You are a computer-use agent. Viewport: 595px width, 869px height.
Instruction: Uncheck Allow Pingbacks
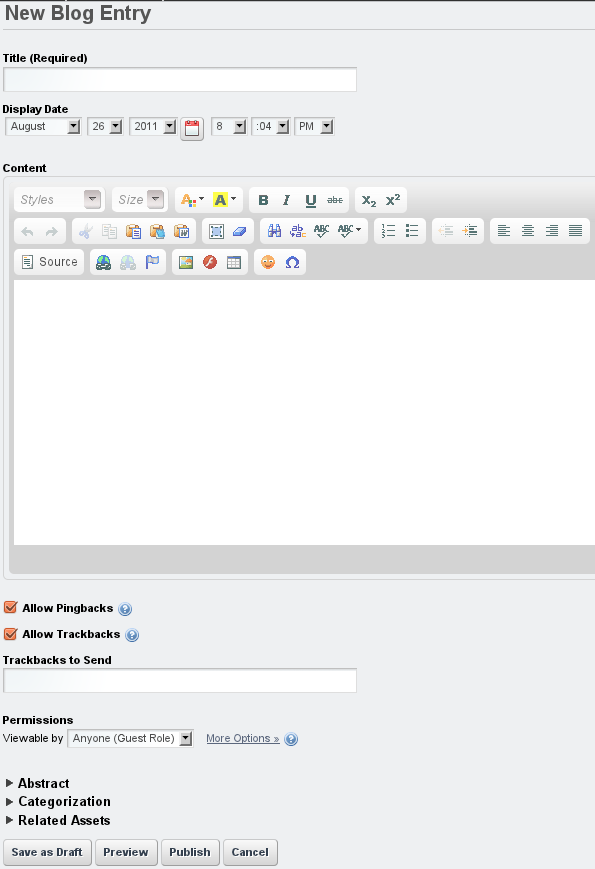[x=11, y=607]
